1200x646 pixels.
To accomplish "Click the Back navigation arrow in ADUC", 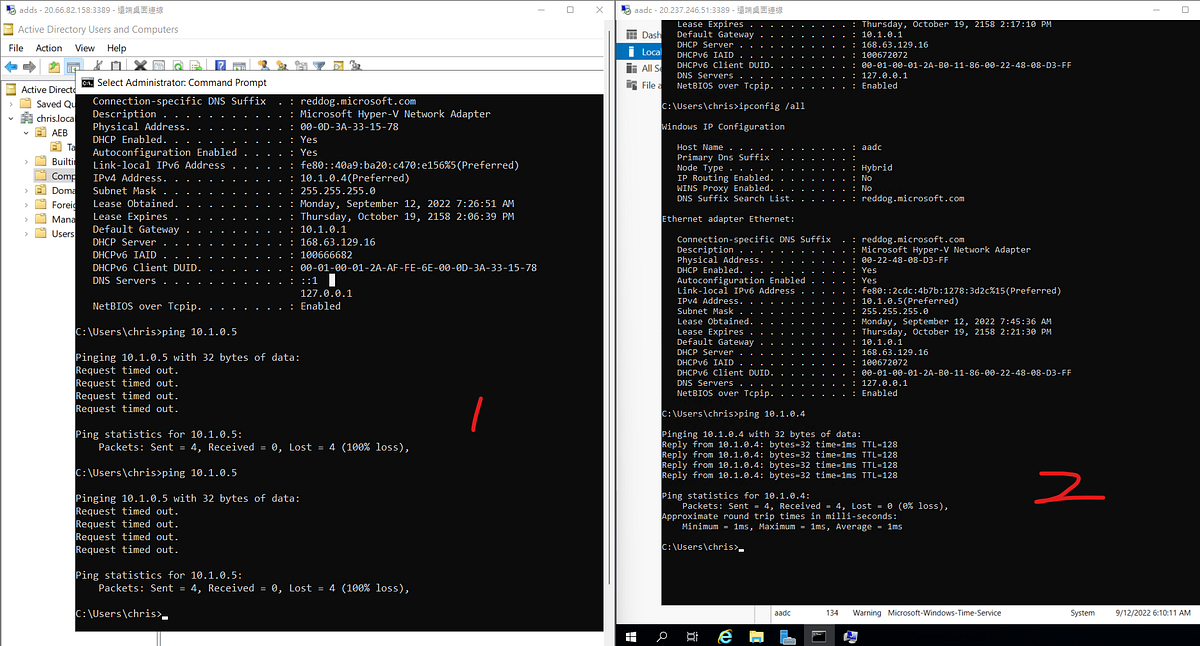I will pyautogui.click(x=10, y=66).
